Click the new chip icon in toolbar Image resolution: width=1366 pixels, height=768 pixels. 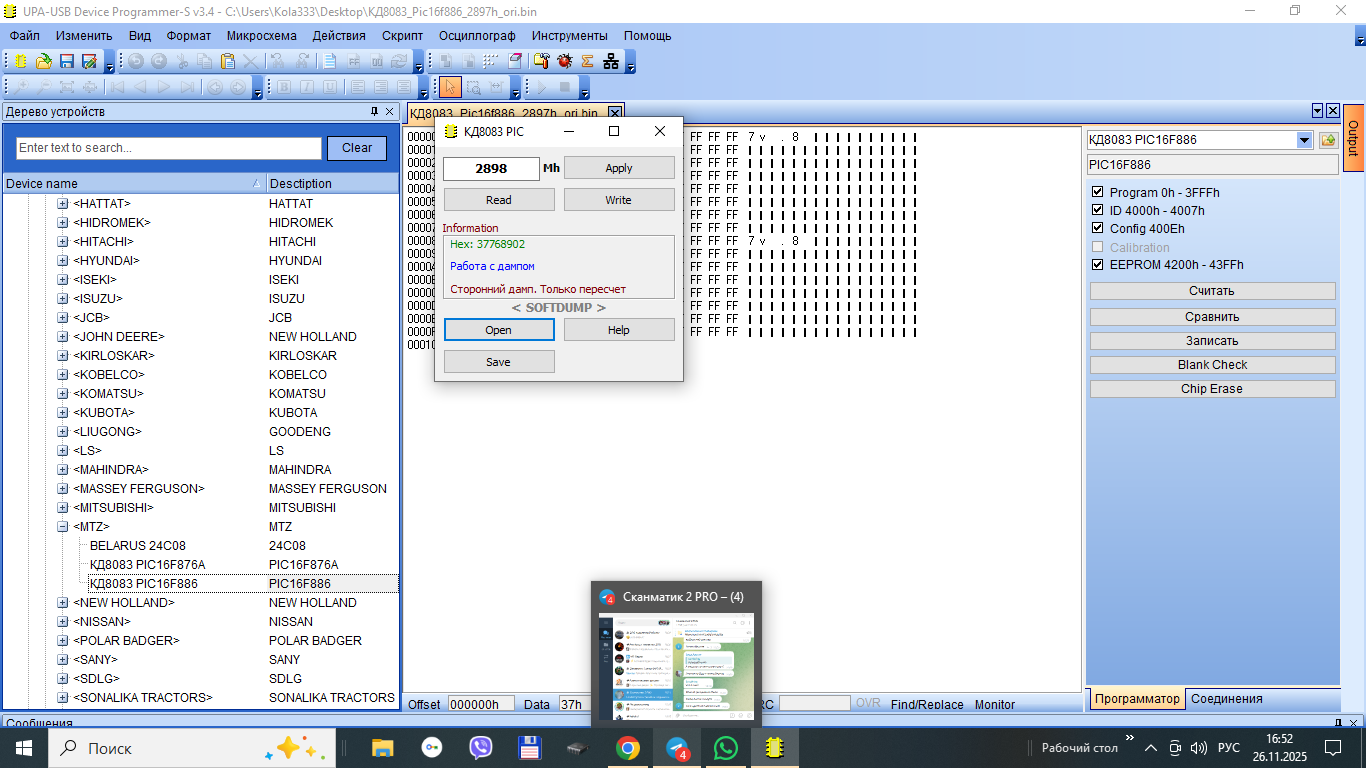click(20, 61)
